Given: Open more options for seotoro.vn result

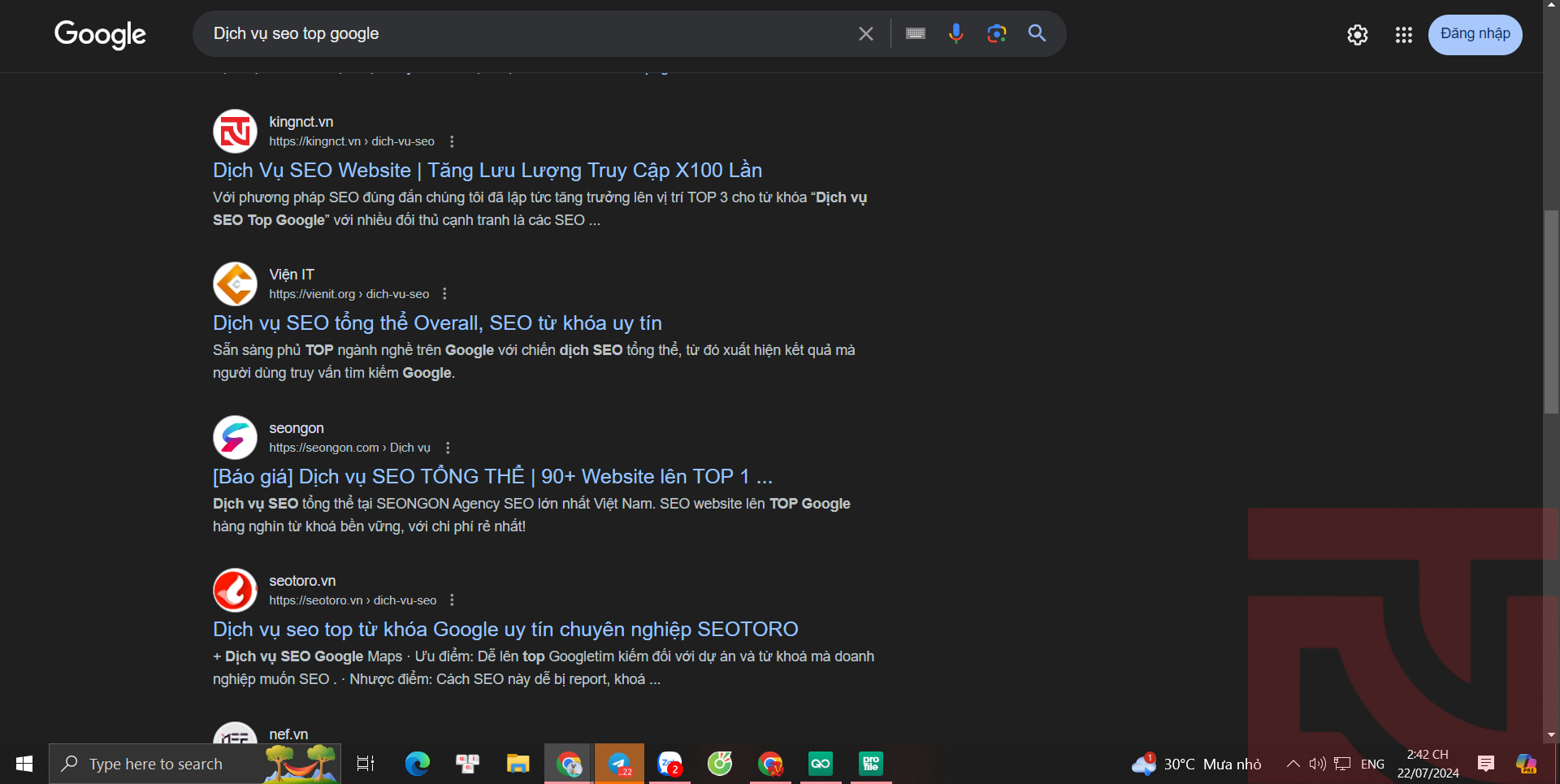Looking at the screenshot, I should [x=452, y=600].
